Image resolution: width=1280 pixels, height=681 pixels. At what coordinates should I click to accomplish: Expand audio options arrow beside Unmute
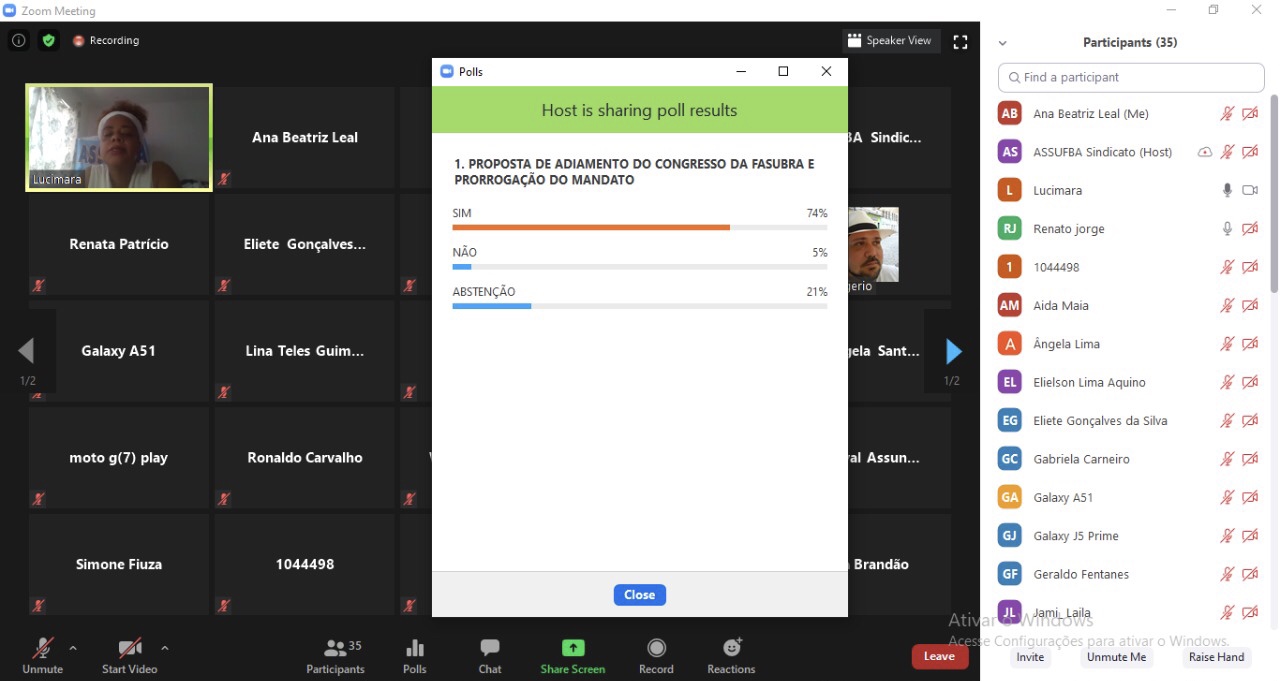[x=73, y=647]
